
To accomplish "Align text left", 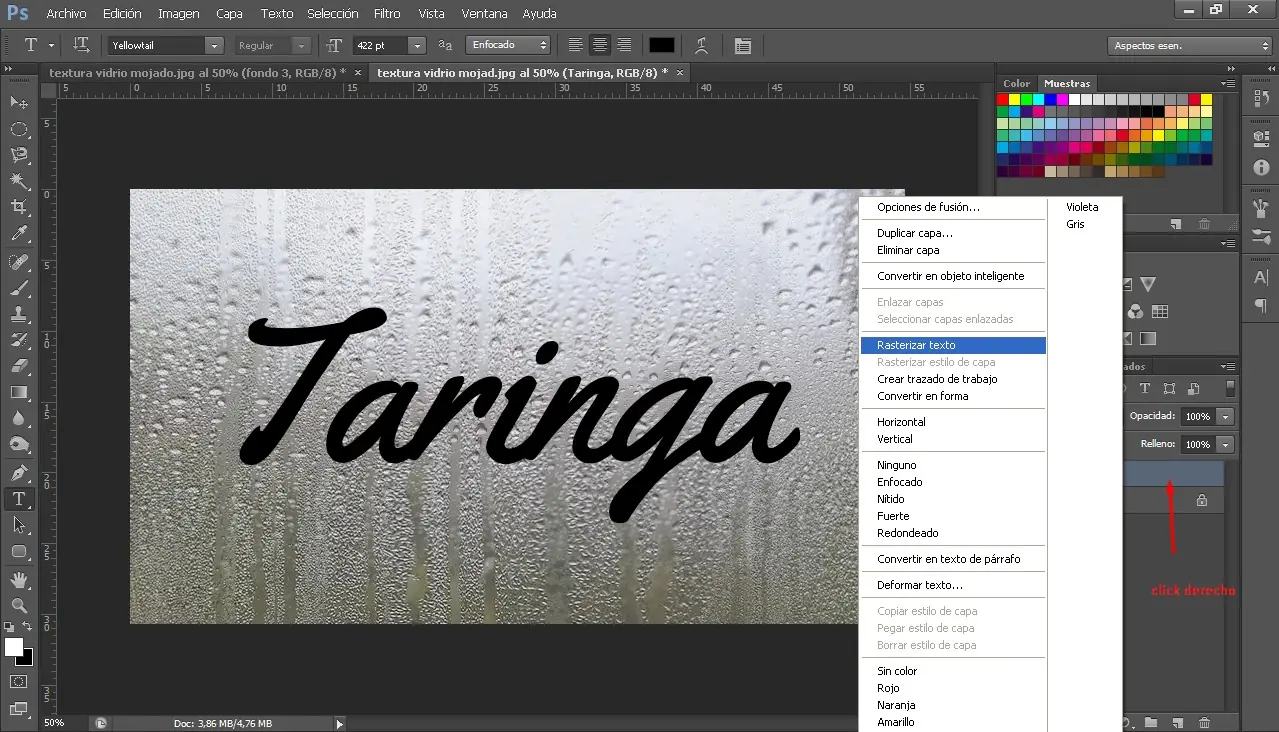I will coord(576,45).
